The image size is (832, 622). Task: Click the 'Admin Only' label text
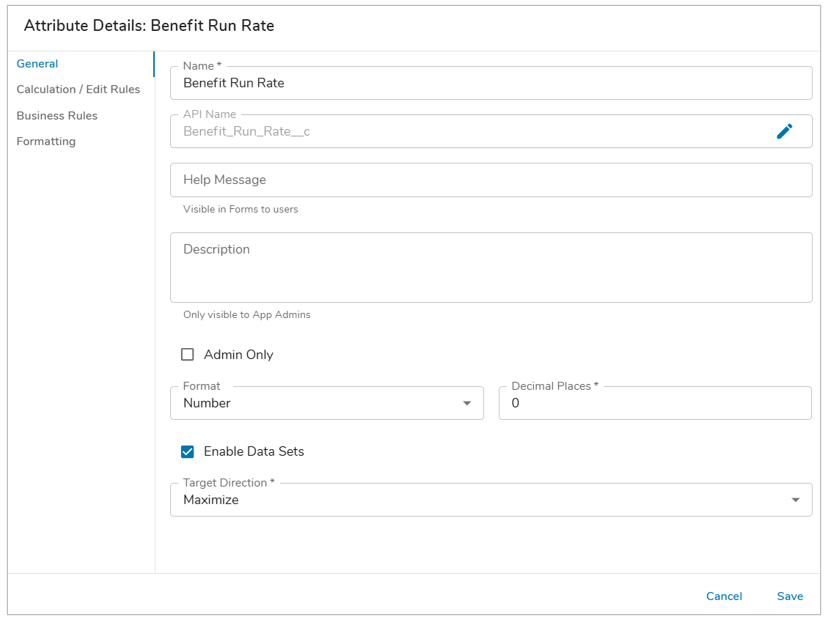[238, 355]
